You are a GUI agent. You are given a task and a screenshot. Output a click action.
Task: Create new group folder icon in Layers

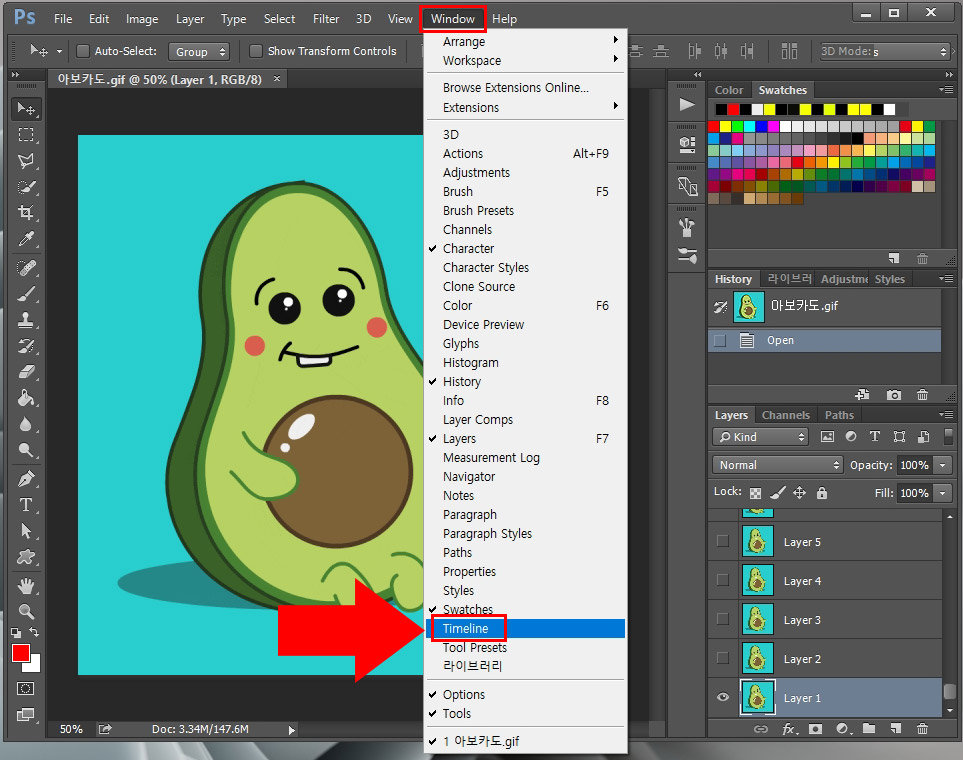(x=868, y=729)
